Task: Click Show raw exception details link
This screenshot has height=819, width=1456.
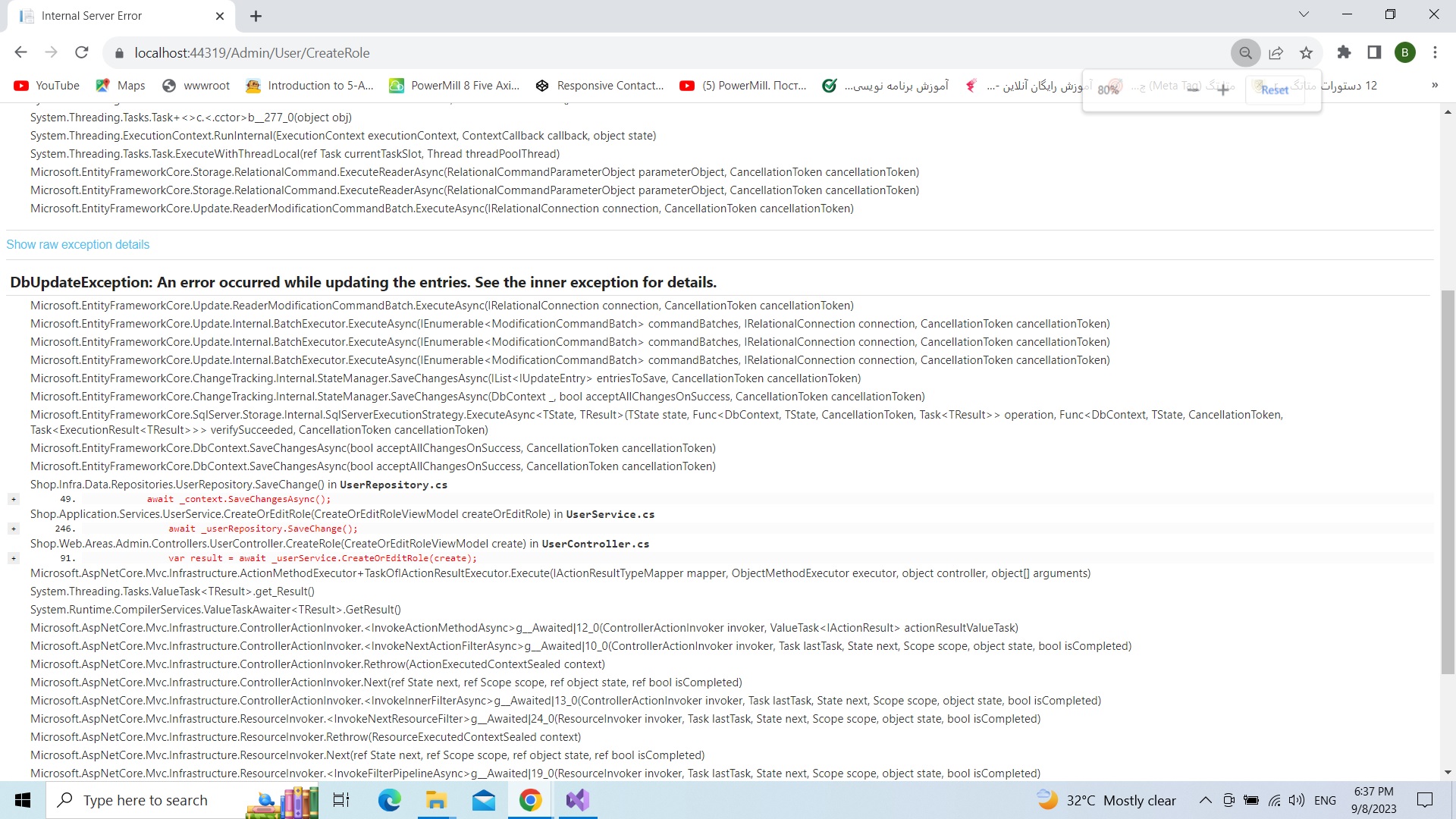Action: point(77,244)
